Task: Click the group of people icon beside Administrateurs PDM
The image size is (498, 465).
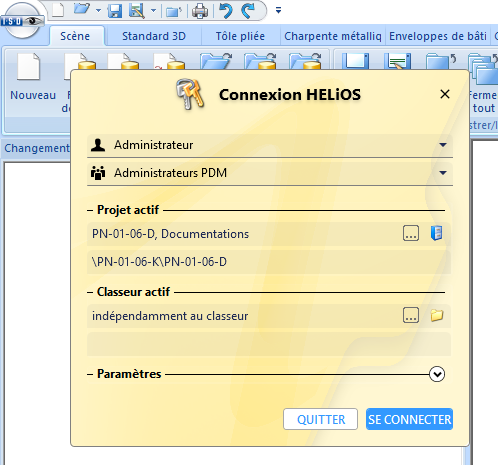Action: [98, 173]
